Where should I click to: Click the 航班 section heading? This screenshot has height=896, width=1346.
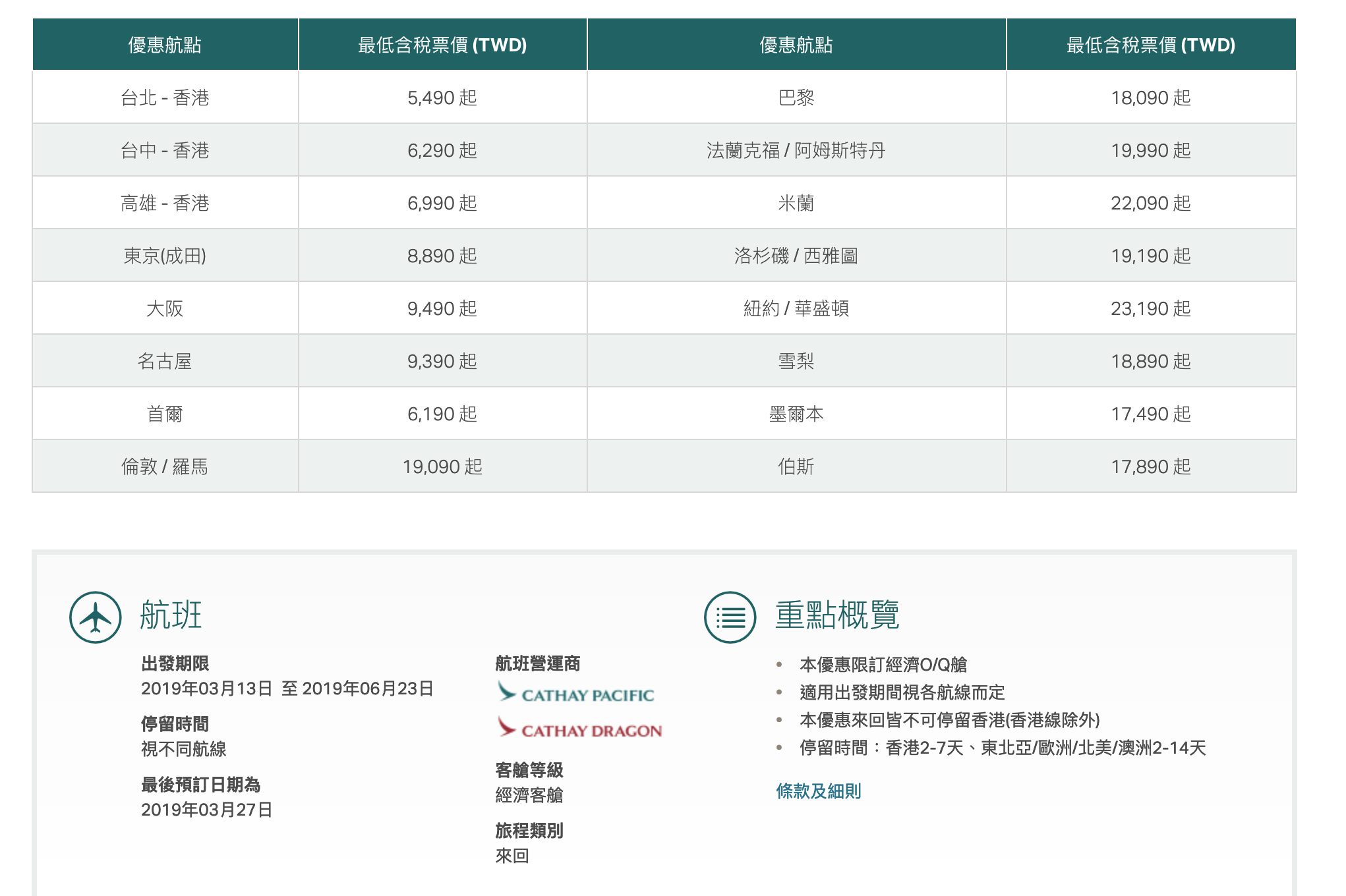[171, 615]
